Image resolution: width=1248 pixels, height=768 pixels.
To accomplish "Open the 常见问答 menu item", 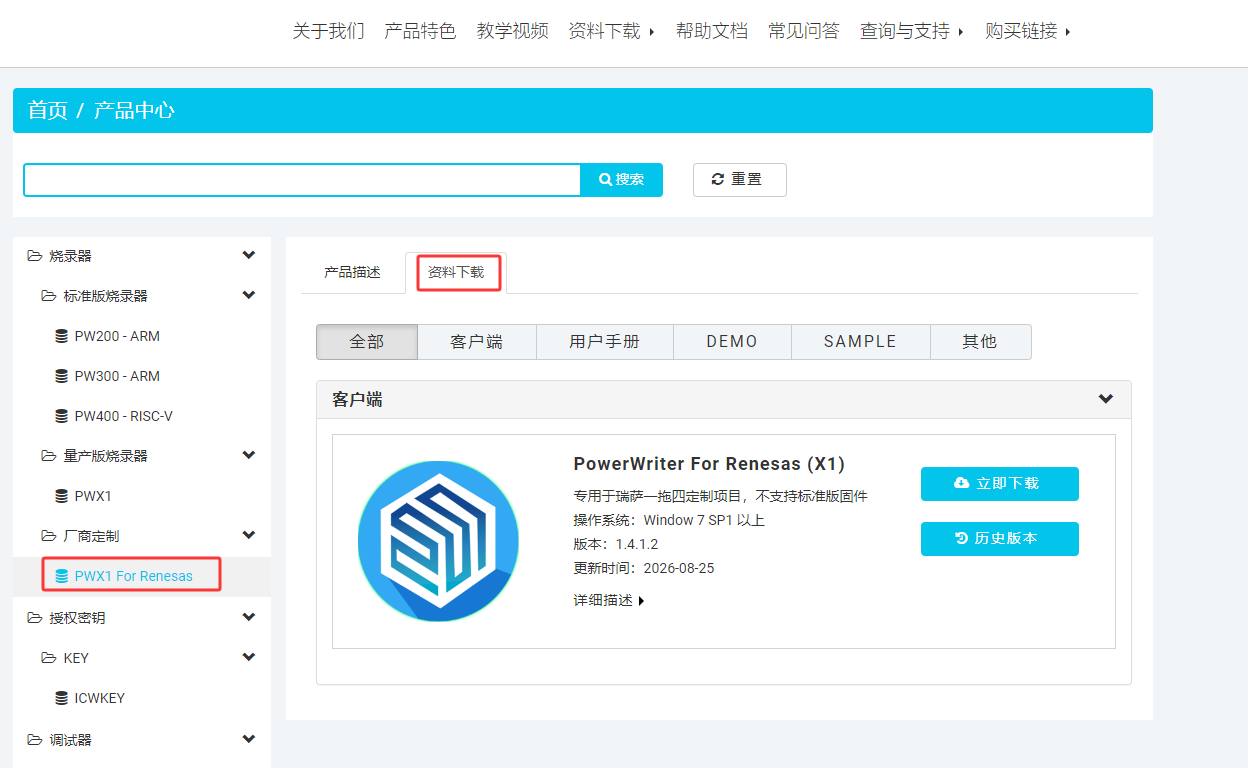I will (x=804, y=31).
